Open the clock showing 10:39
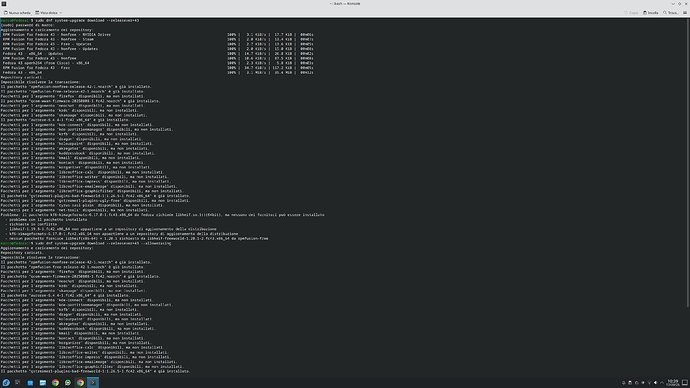The height and width of the screenshot is (388, 690). (x=673, y=383)
